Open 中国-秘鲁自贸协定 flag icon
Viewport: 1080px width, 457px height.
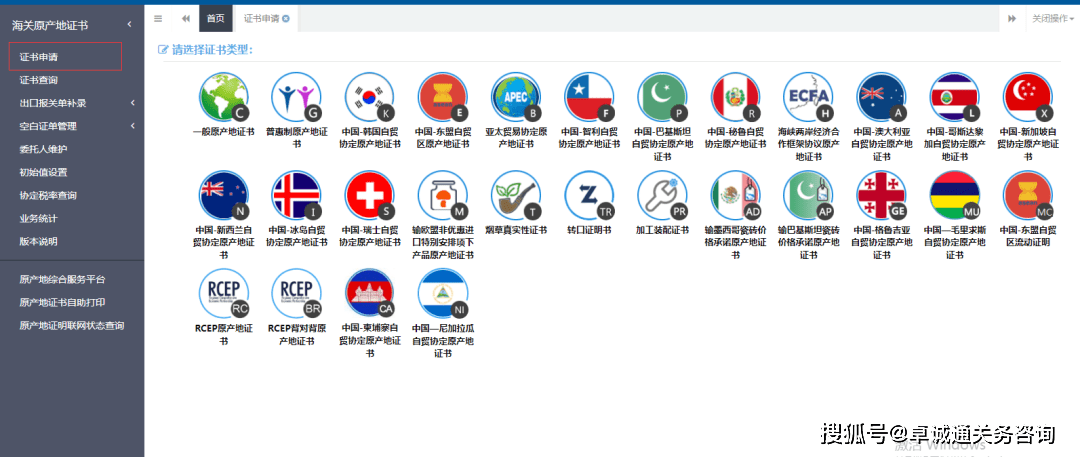pyautogui.click(x=735, y=97)
